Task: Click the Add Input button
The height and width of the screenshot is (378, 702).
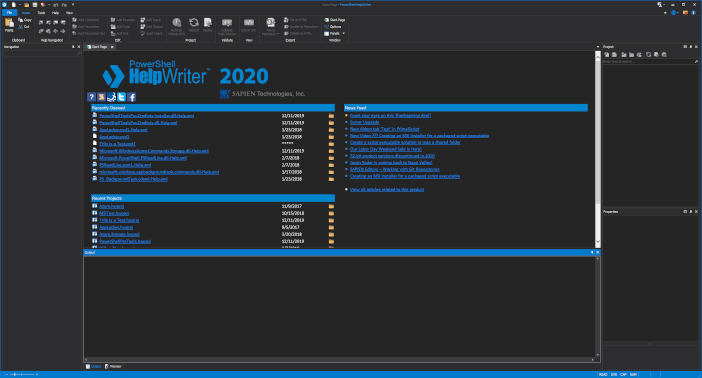Action: (150, 20)
